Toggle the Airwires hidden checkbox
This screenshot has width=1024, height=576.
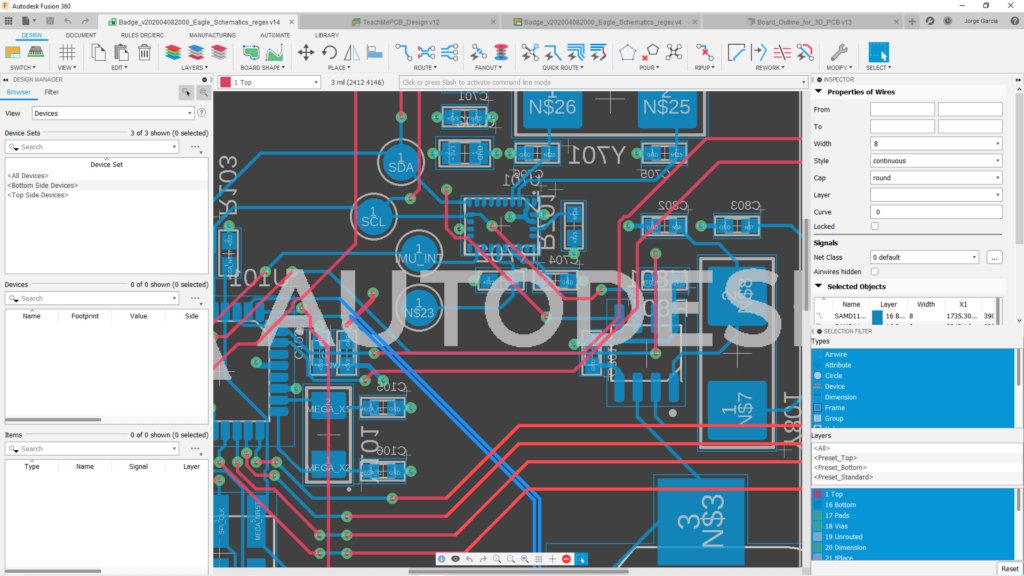874,272
